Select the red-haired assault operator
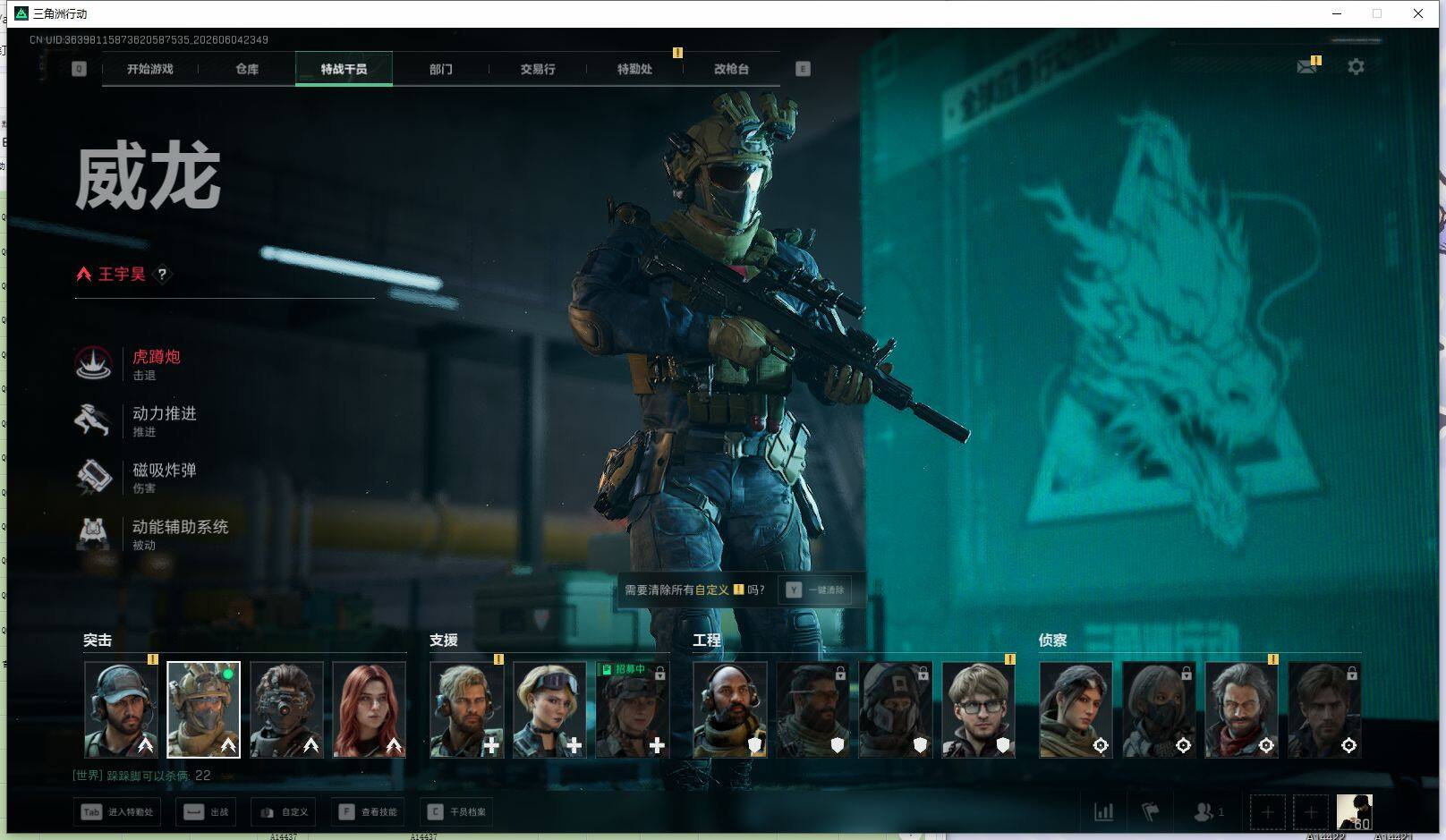The height and width of the screenshot is (840, 1446). (369, 709)
